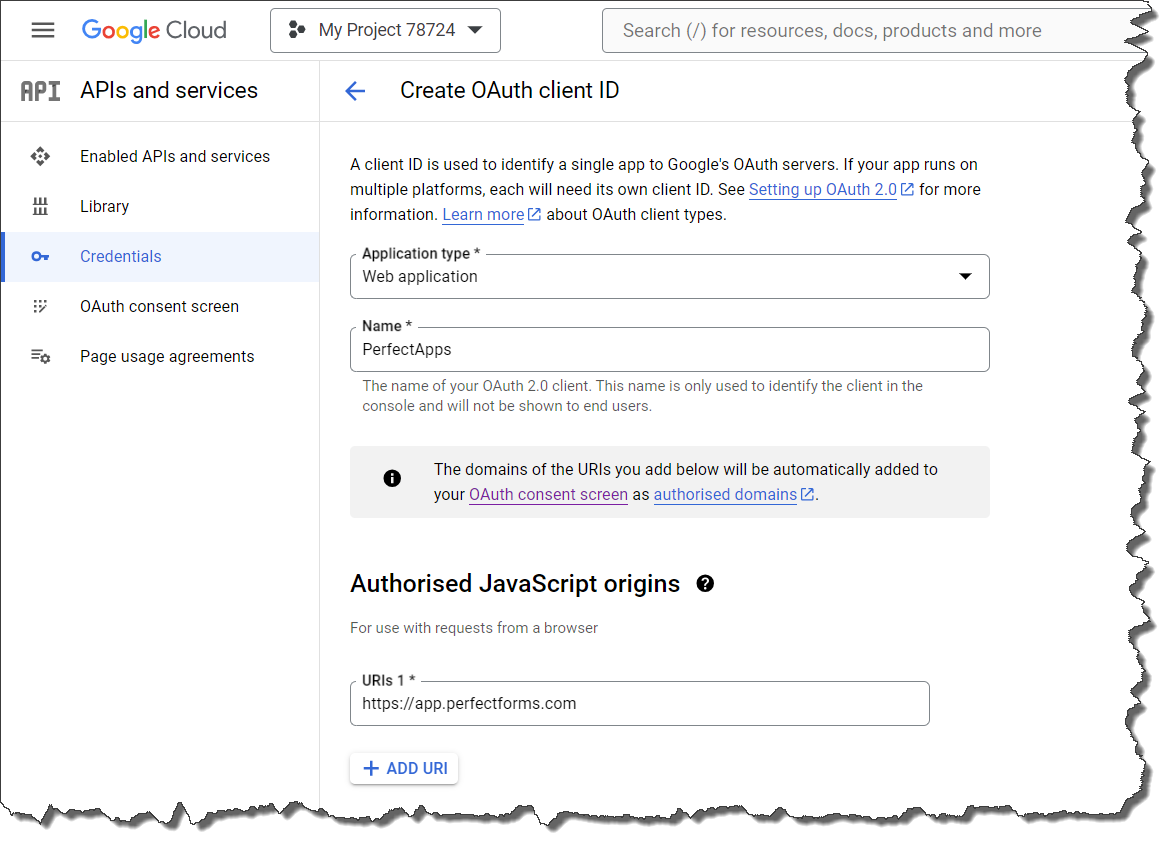This screenshot has height=847, width=1172.
Task: Open the hamburger navigation menu
Action: 43,30
